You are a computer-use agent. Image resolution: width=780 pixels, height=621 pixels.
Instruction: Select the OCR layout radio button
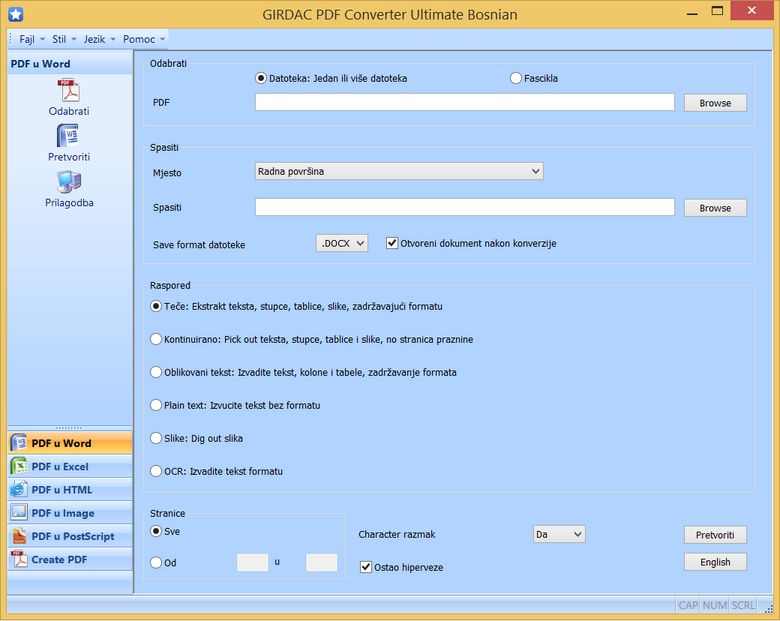tap(156, 471)
